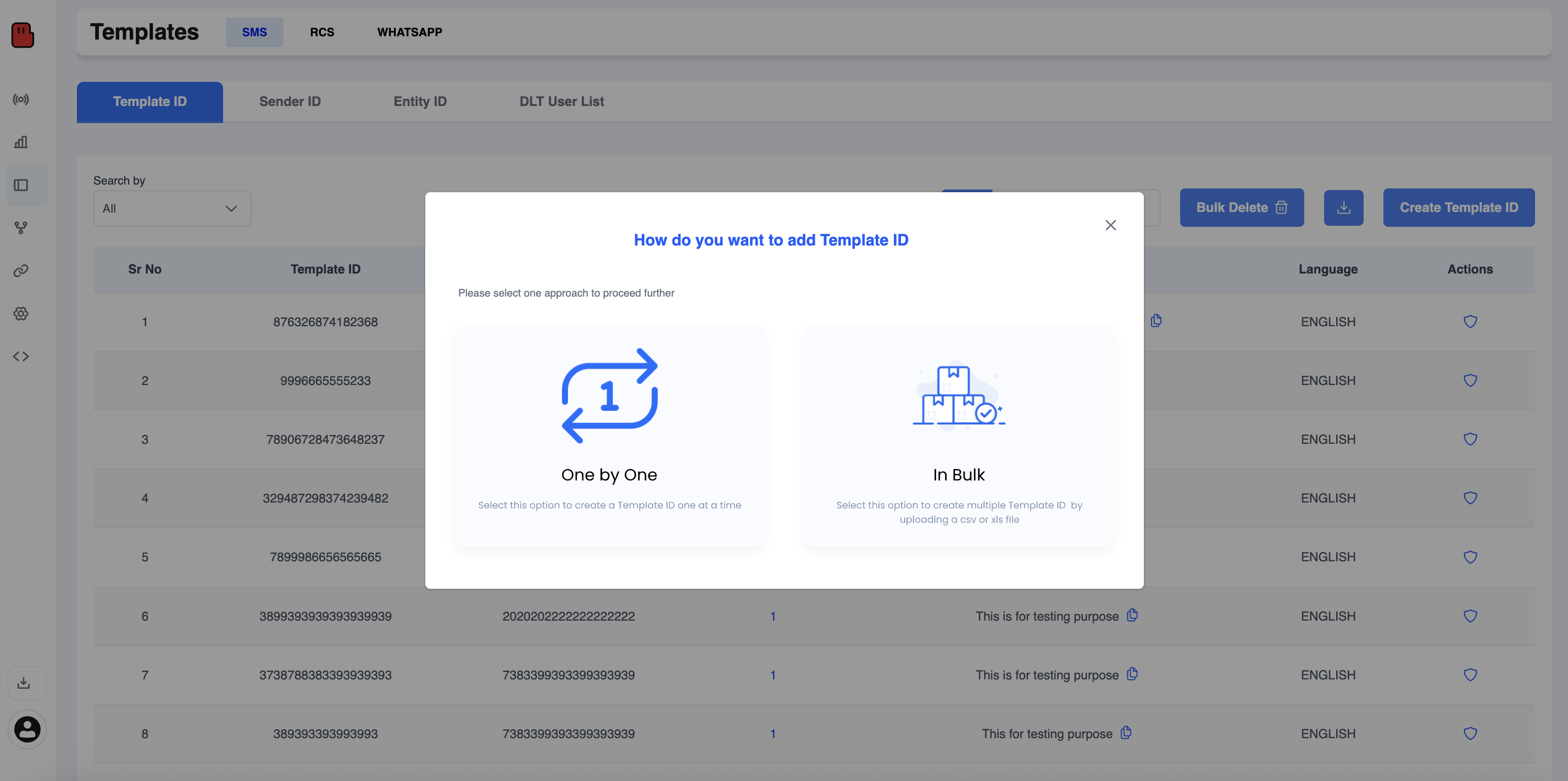
Task: Click Template ID 389393393993993
Action: point(325,734)
